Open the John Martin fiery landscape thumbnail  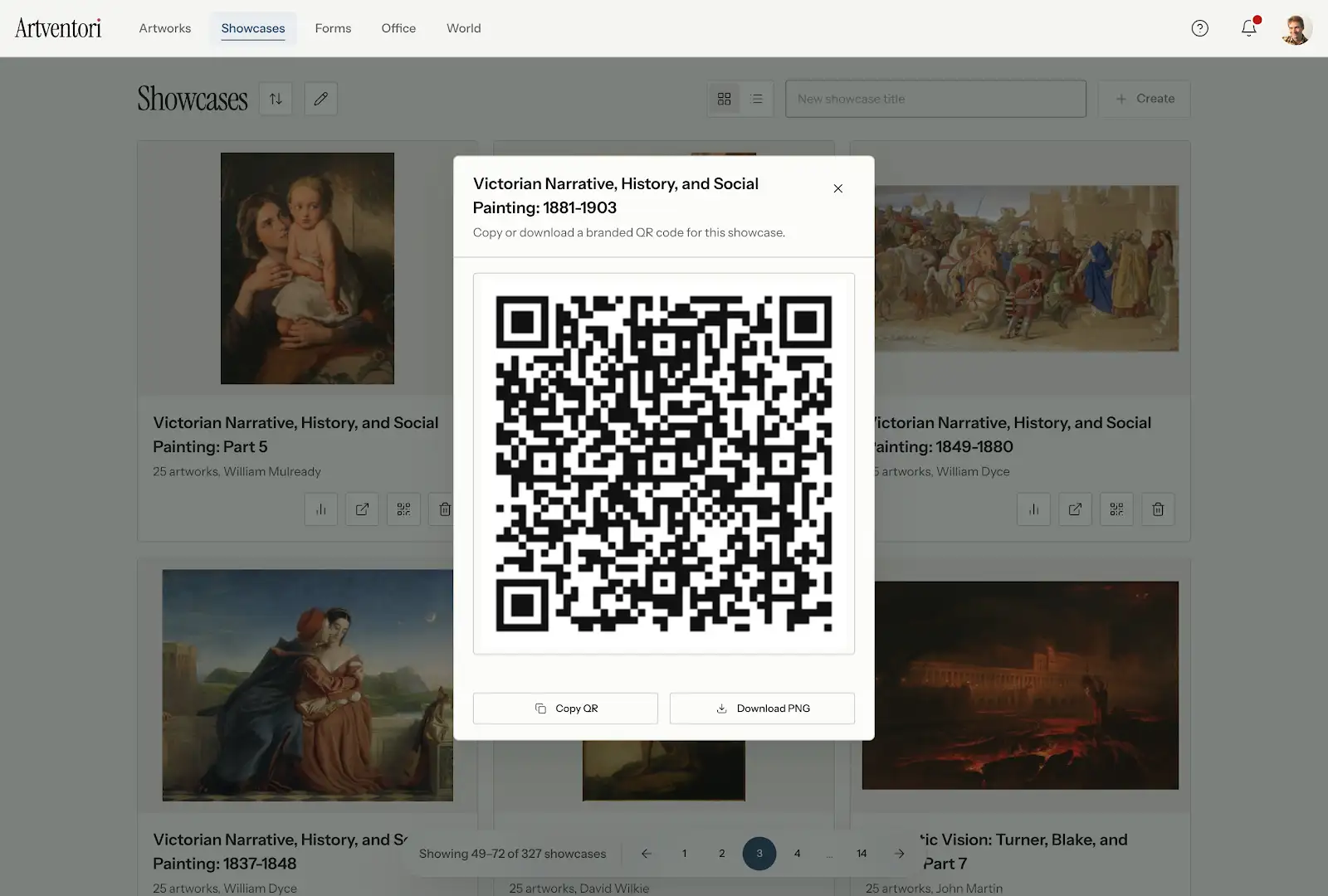click(1027, 685)
